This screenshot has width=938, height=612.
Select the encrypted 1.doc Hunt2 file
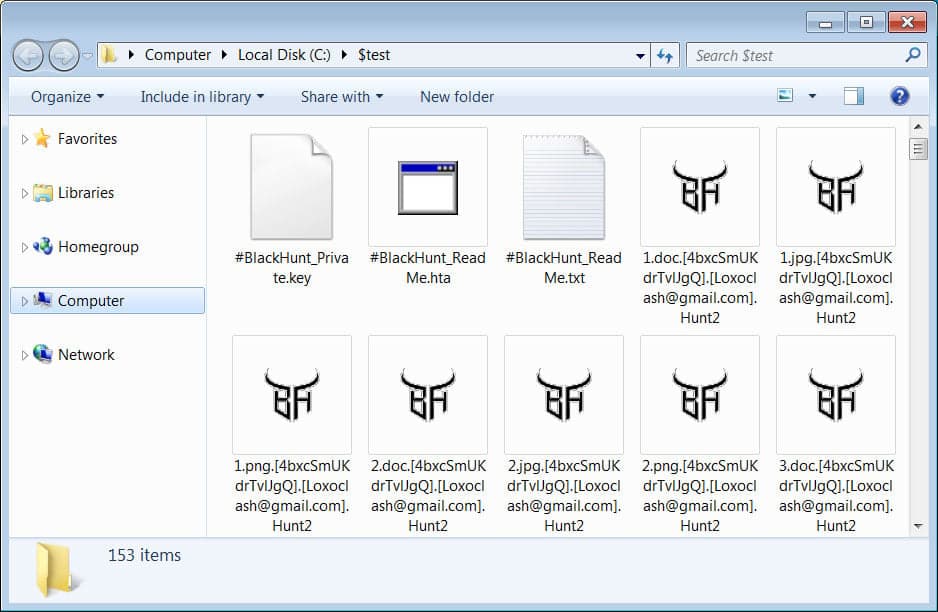click(x=699, y=187)
